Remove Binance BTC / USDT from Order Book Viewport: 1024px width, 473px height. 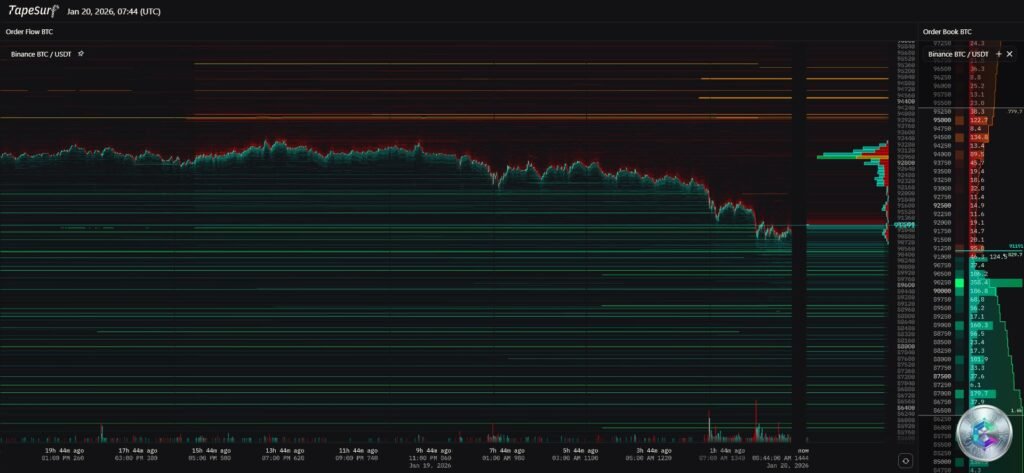tap(1010, 53)
